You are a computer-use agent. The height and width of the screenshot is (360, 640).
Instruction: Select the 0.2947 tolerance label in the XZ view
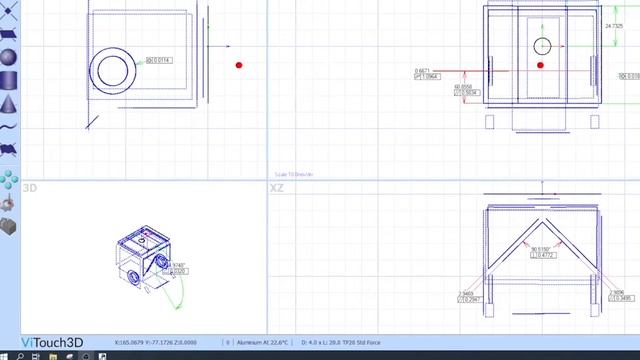pos(470,300)
